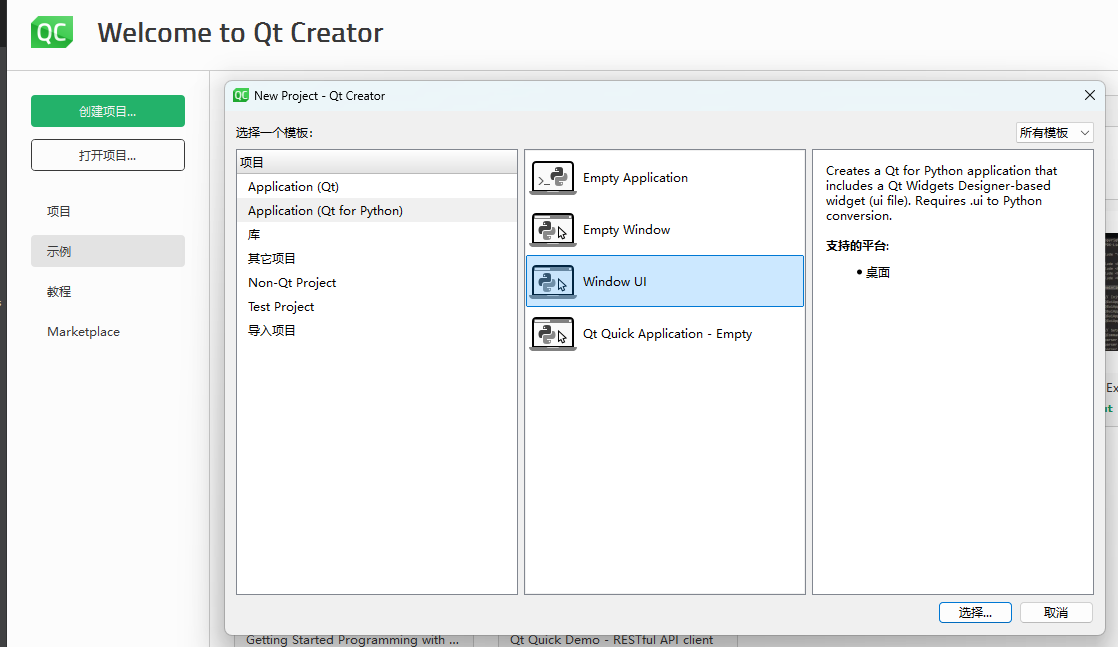Open the 所有模板 template filter dropdown
1118x647 pixels.
coord(1055,133)
